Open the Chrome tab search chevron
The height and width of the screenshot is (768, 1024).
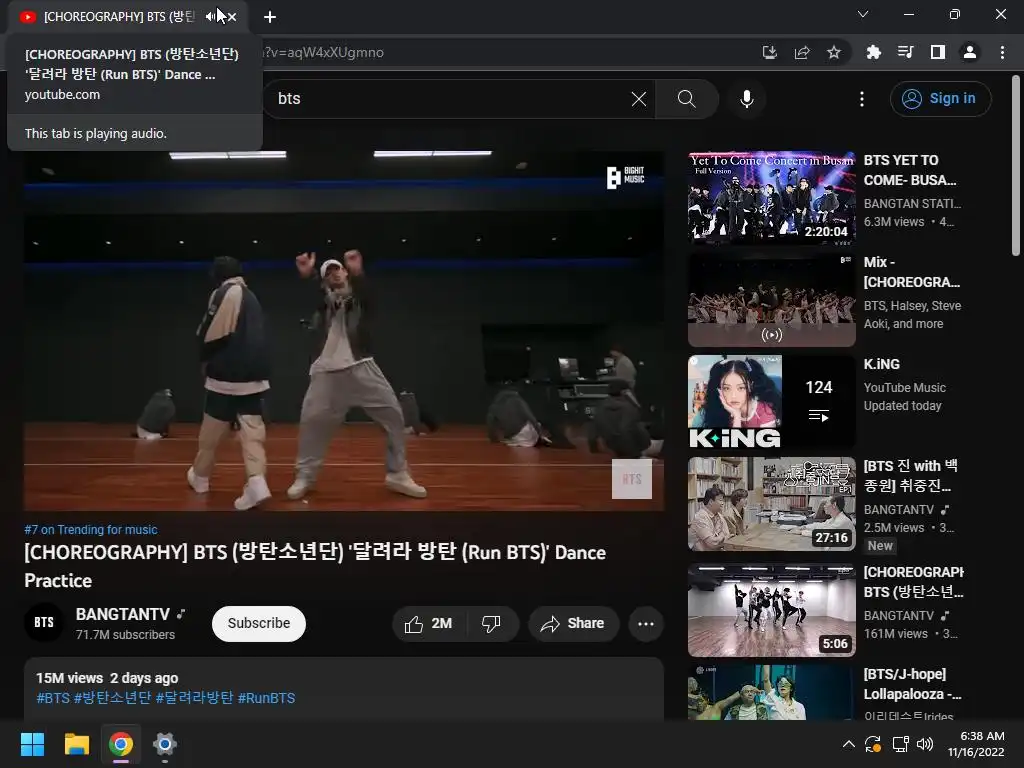[x=863, y=14]
